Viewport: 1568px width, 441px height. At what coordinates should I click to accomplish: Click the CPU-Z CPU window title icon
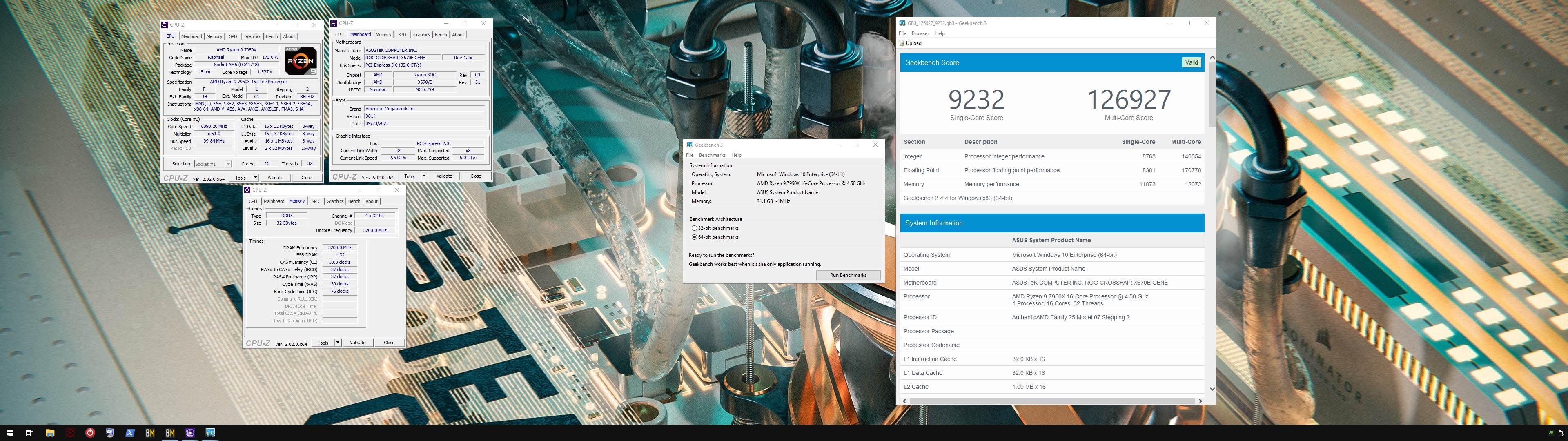click(165, 25)
